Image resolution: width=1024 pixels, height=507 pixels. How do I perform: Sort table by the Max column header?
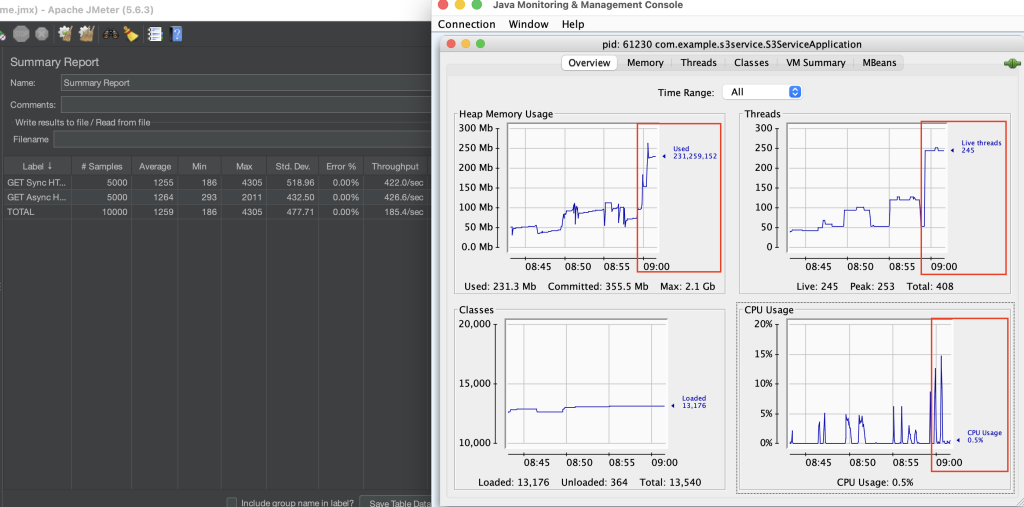coord(244,167)
